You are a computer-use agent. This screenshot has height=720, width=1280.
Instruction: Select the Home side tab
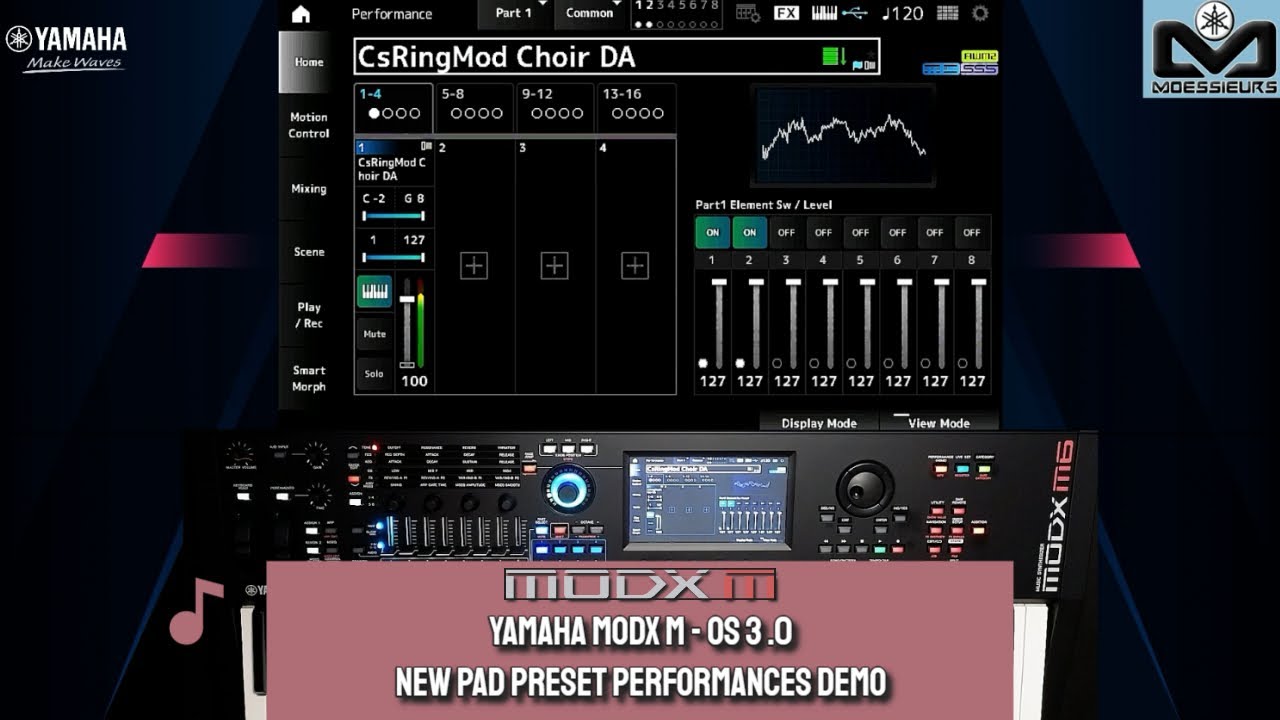pos(309,62)
